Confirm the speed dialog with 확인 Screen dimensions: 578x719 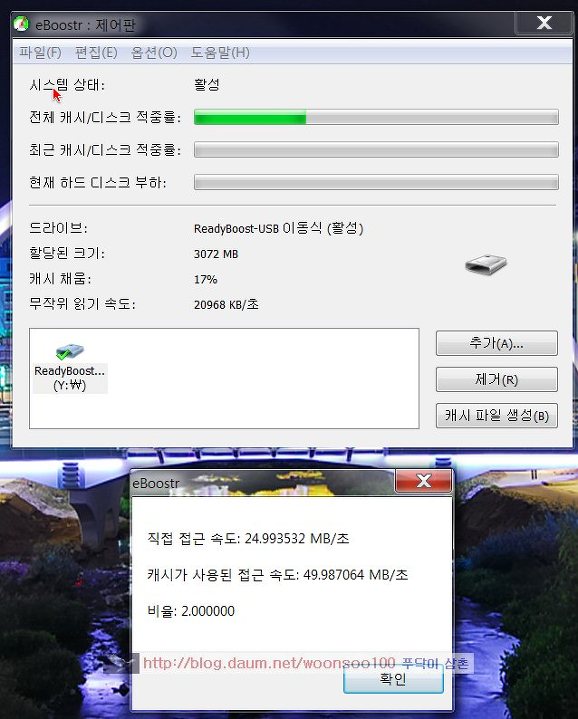coord(393,679)
